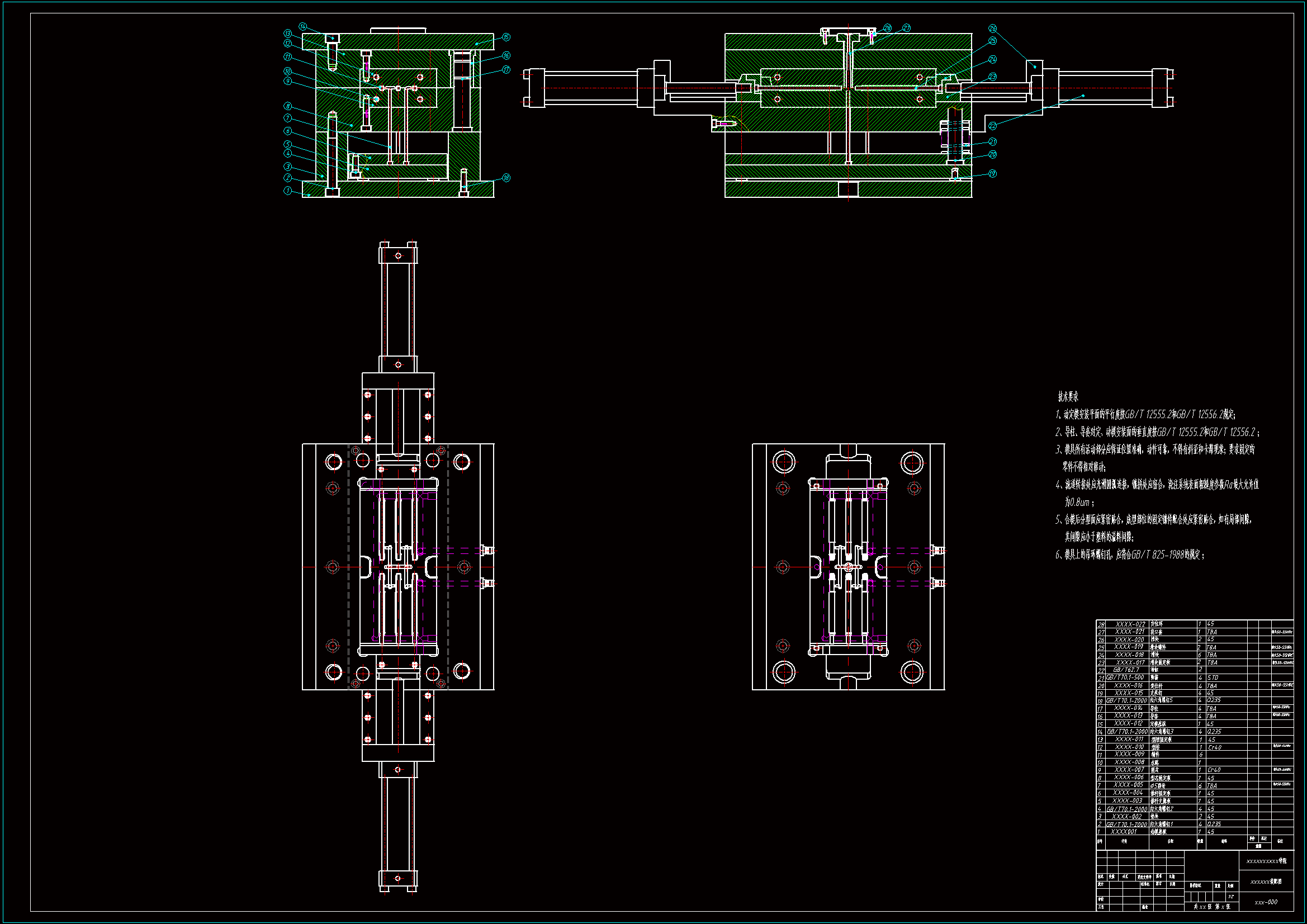Select the XXXXXX装配图 title cell

(x=1266, y=882)
